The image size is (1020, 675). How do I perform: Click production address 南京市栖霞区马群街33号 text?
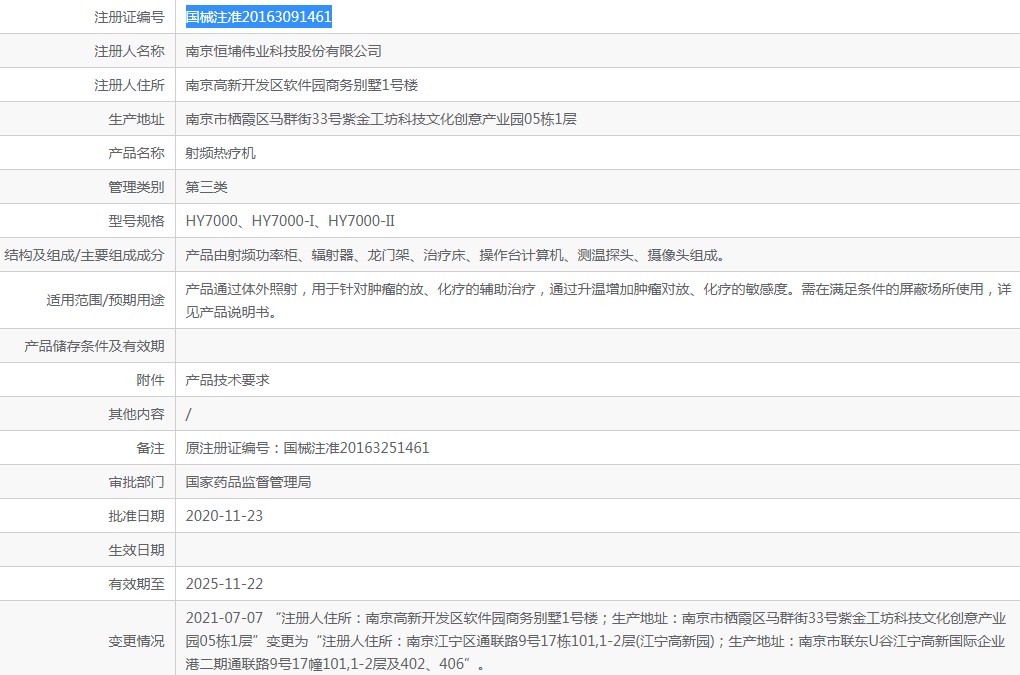381,119
